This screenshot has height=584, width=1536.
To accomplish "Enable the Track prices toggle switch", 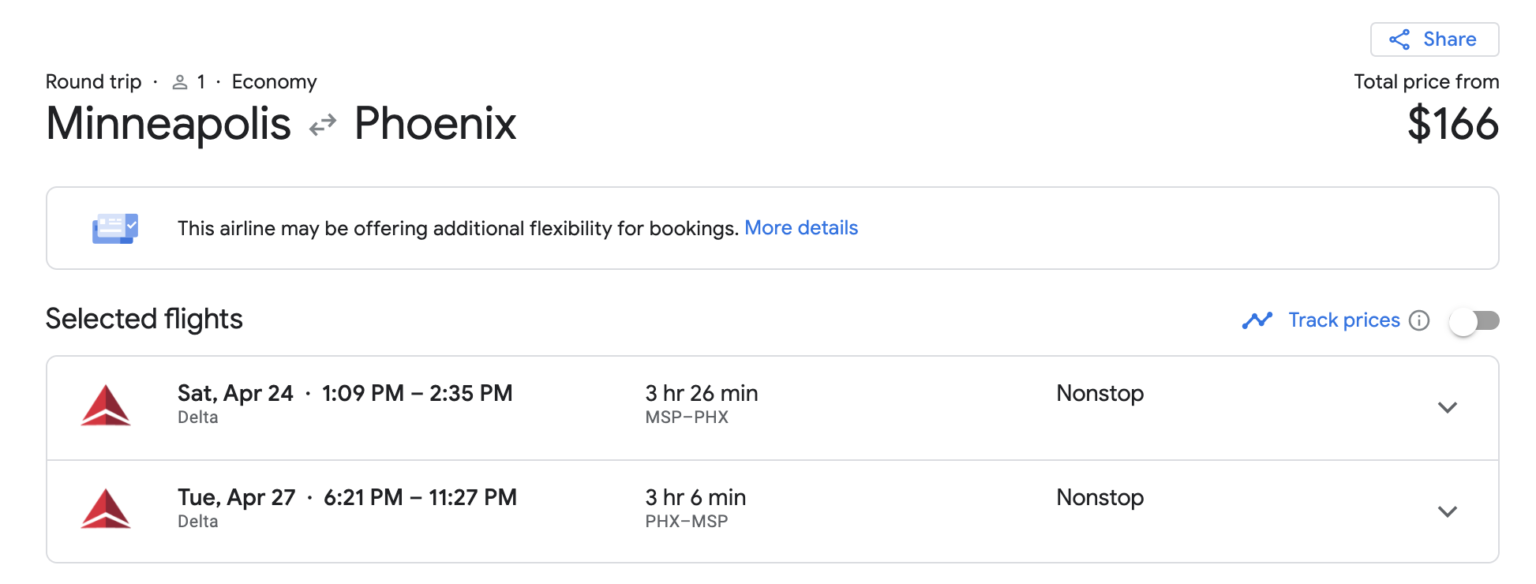I will 1473,320.
